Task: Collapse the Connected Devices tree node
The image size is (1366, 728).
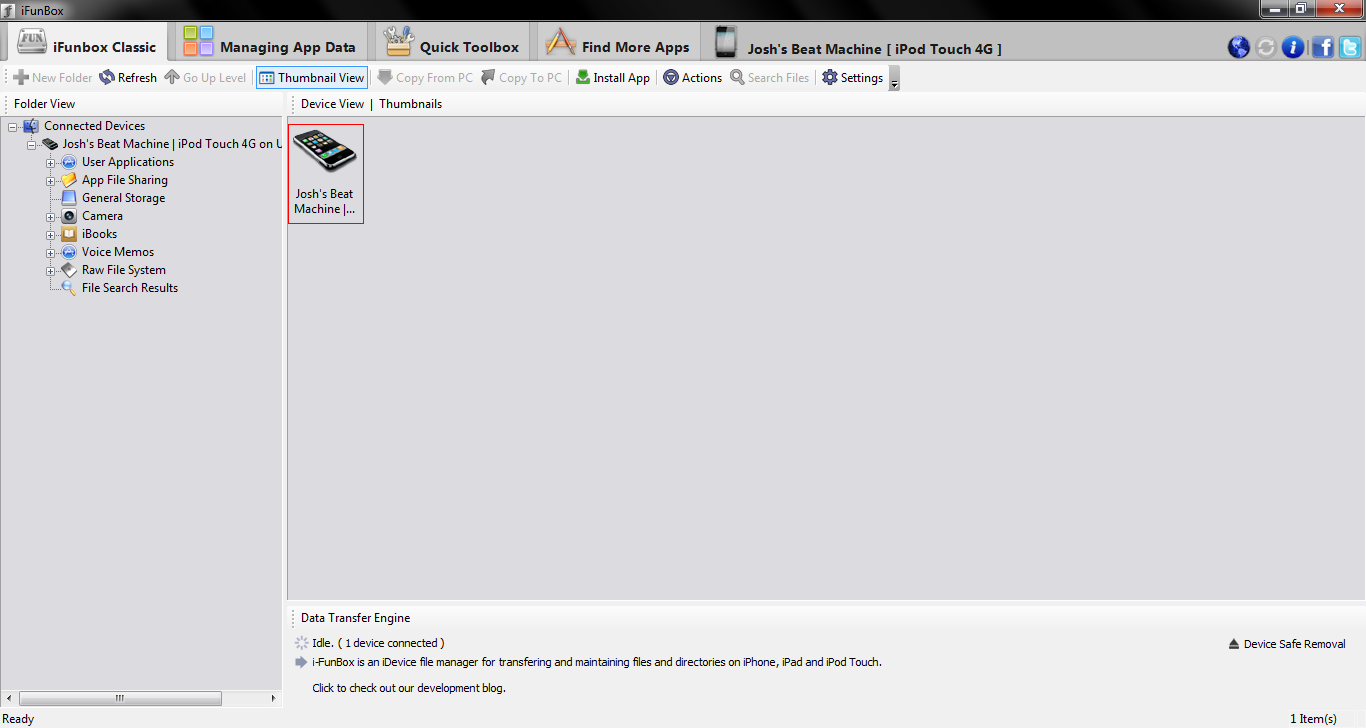Action: point(14,126)
